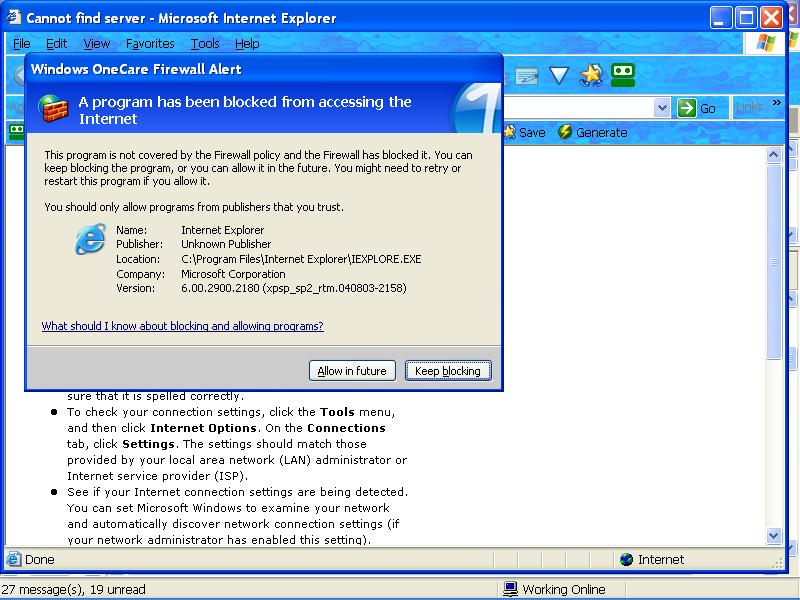Screen dimensions: 800x600
Task: Open the Favorites menu
Action: click(x=150, y=44)
